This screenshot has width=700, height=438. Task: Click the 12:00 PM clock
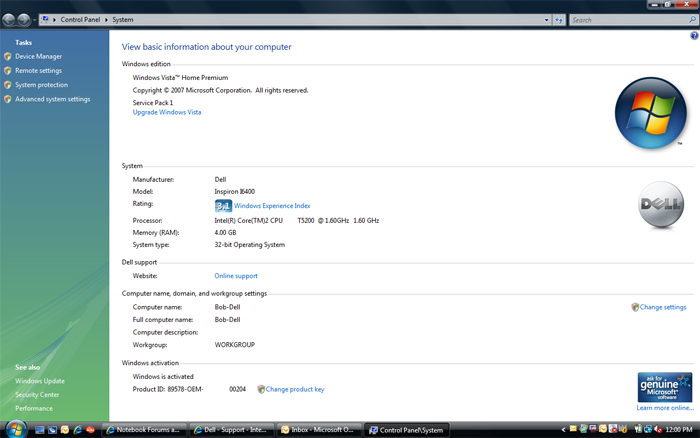679,430
